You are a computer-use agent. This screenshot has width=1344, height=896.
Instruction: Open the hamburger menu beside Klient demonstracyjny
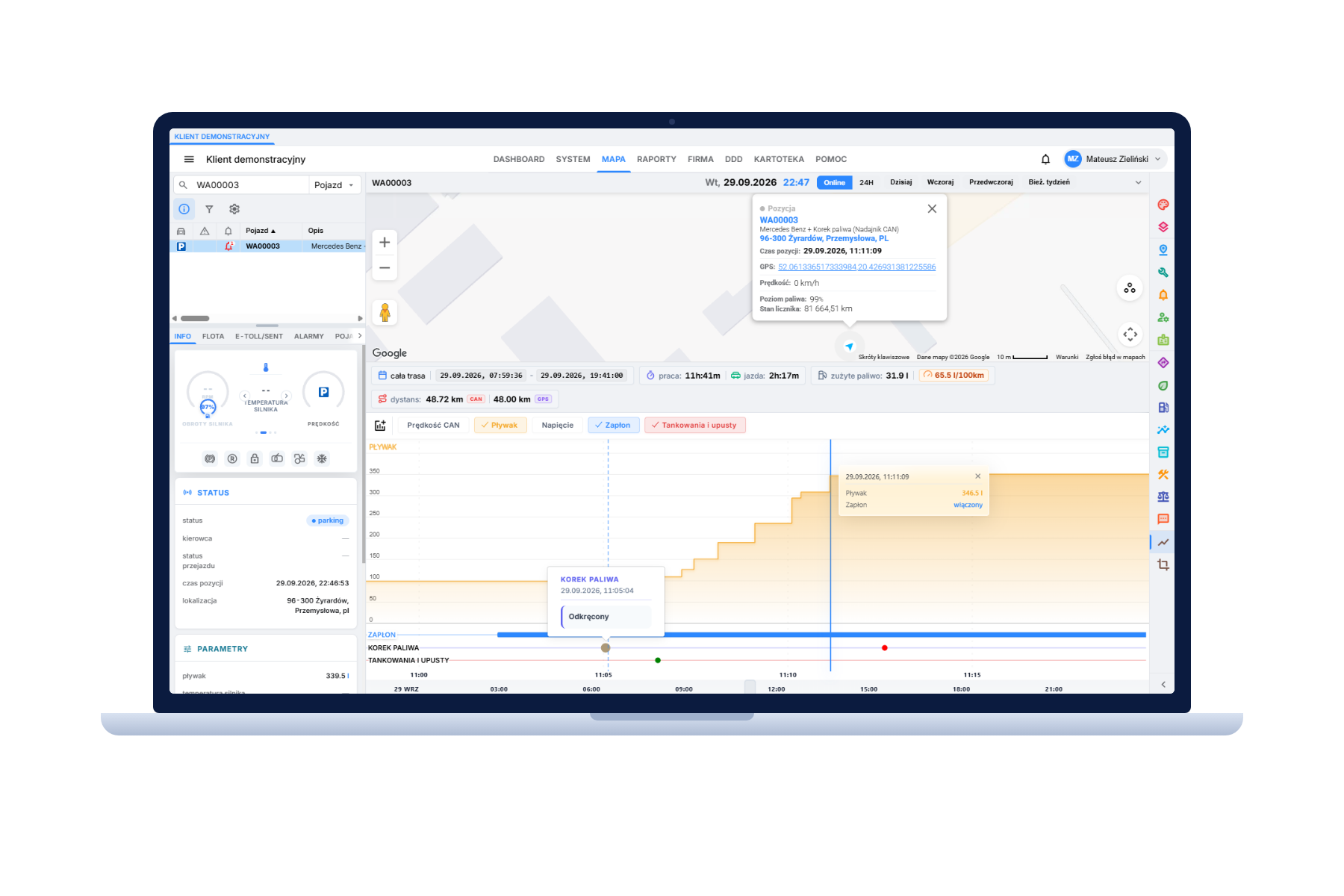(189, 159)
